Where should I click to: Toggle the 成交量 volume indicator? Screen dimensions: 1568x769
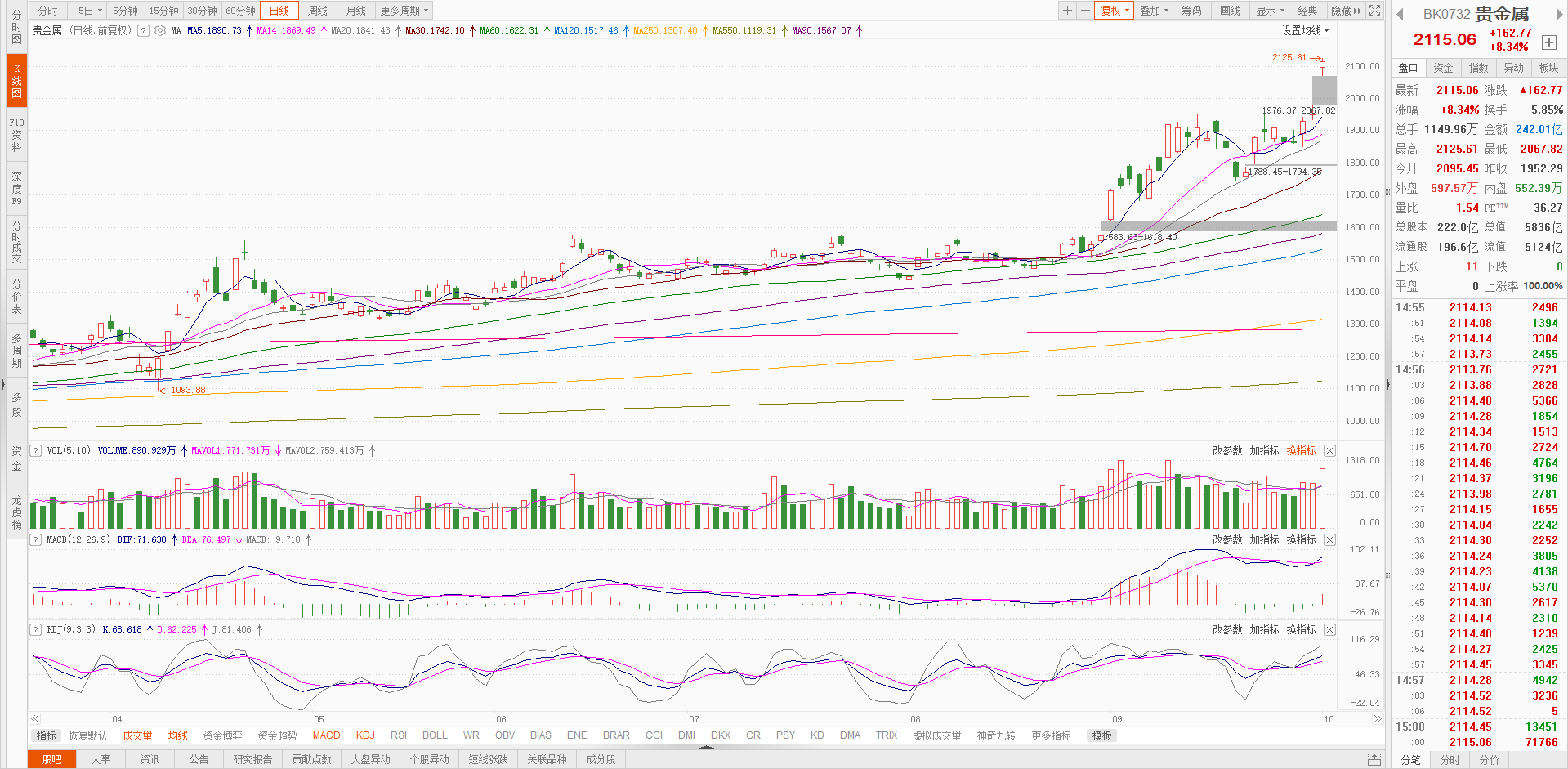137,735
